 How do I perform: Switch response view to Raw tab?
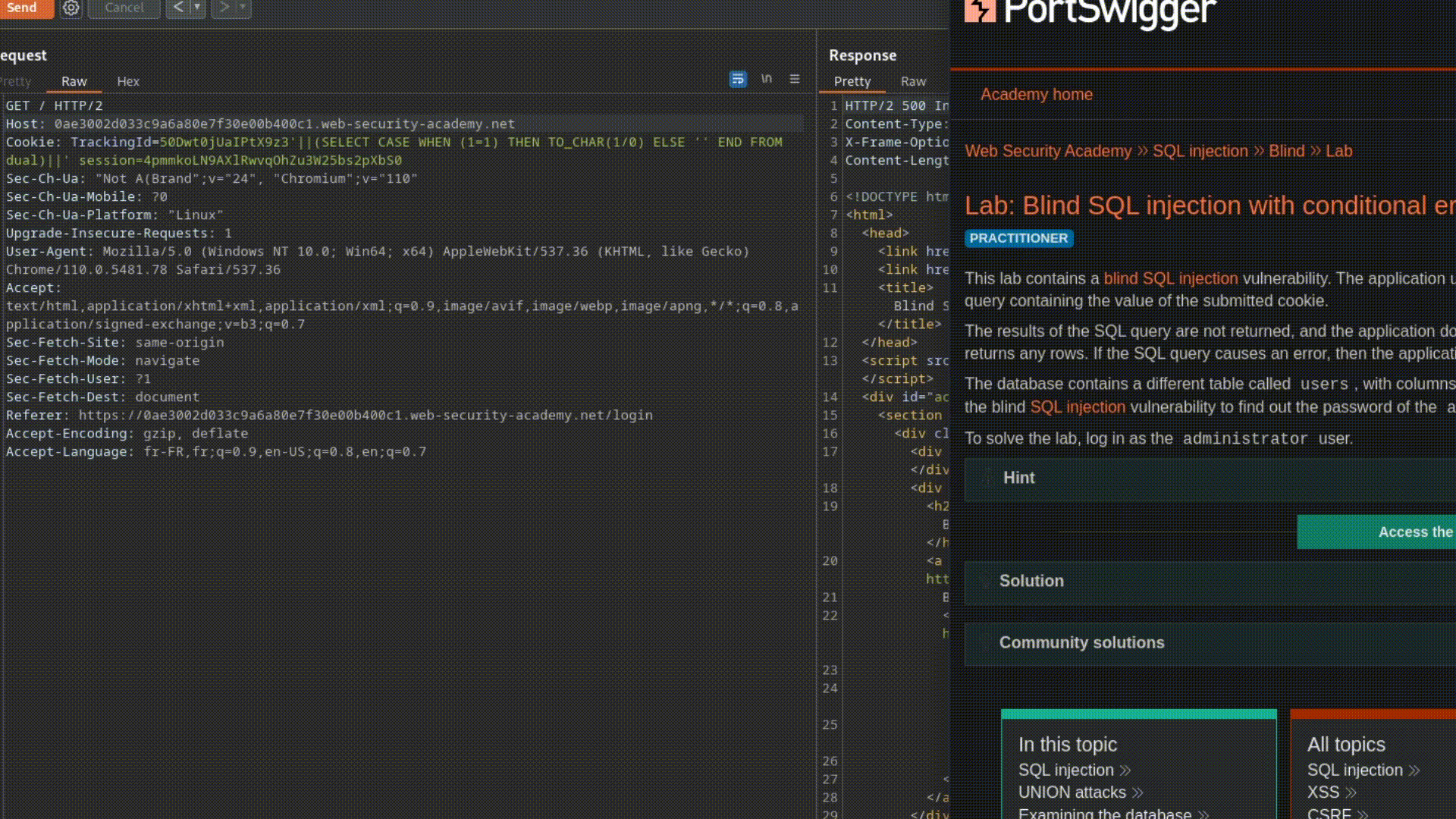[913, 81]
